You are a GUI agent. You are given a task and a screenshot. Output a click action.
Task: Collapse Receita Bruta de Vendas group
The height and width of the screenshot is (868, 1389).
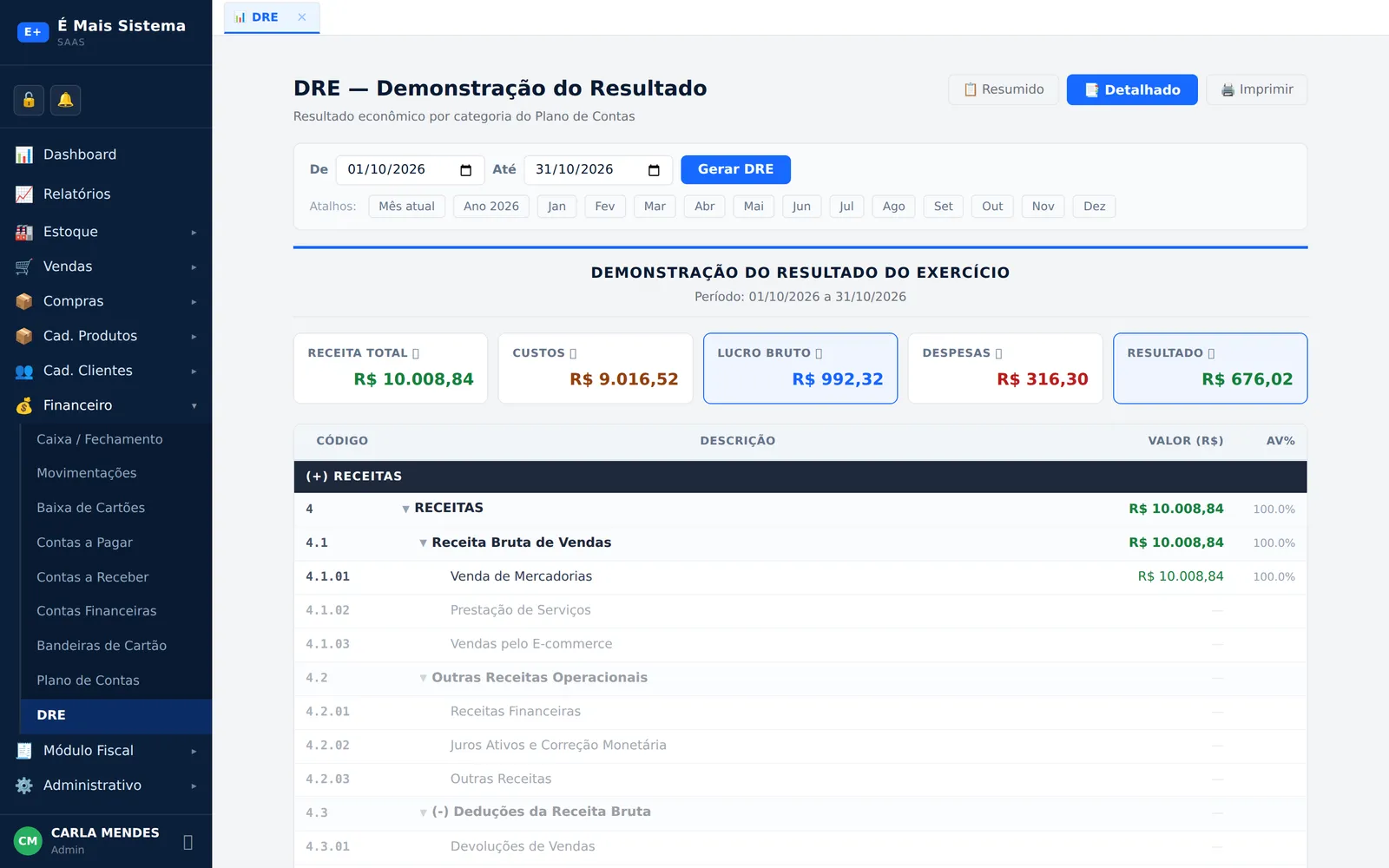(423, 543)
